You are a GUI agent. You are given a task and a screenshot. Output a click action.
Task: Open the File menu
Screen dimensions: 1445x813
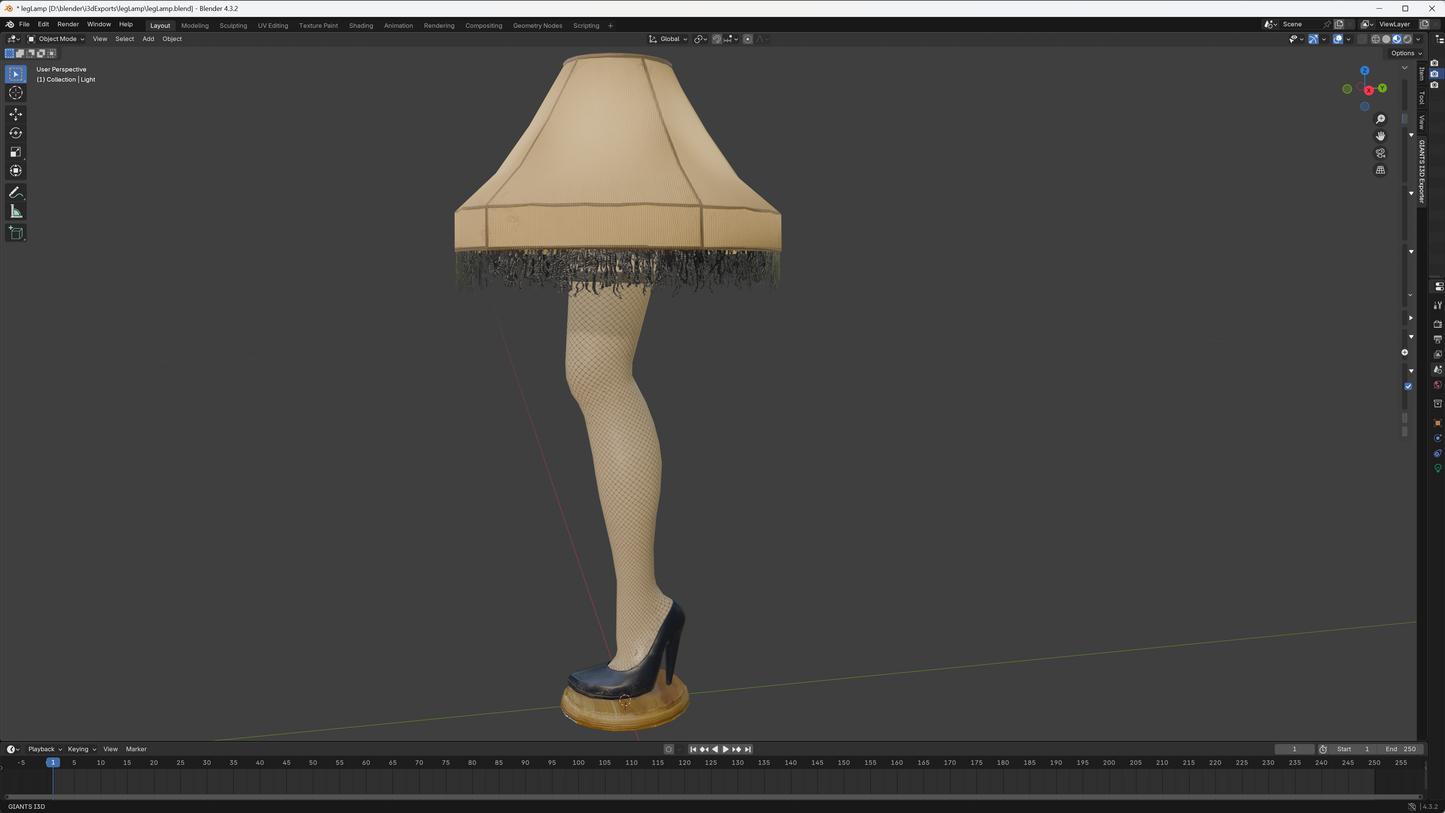(x=24, y=24)
